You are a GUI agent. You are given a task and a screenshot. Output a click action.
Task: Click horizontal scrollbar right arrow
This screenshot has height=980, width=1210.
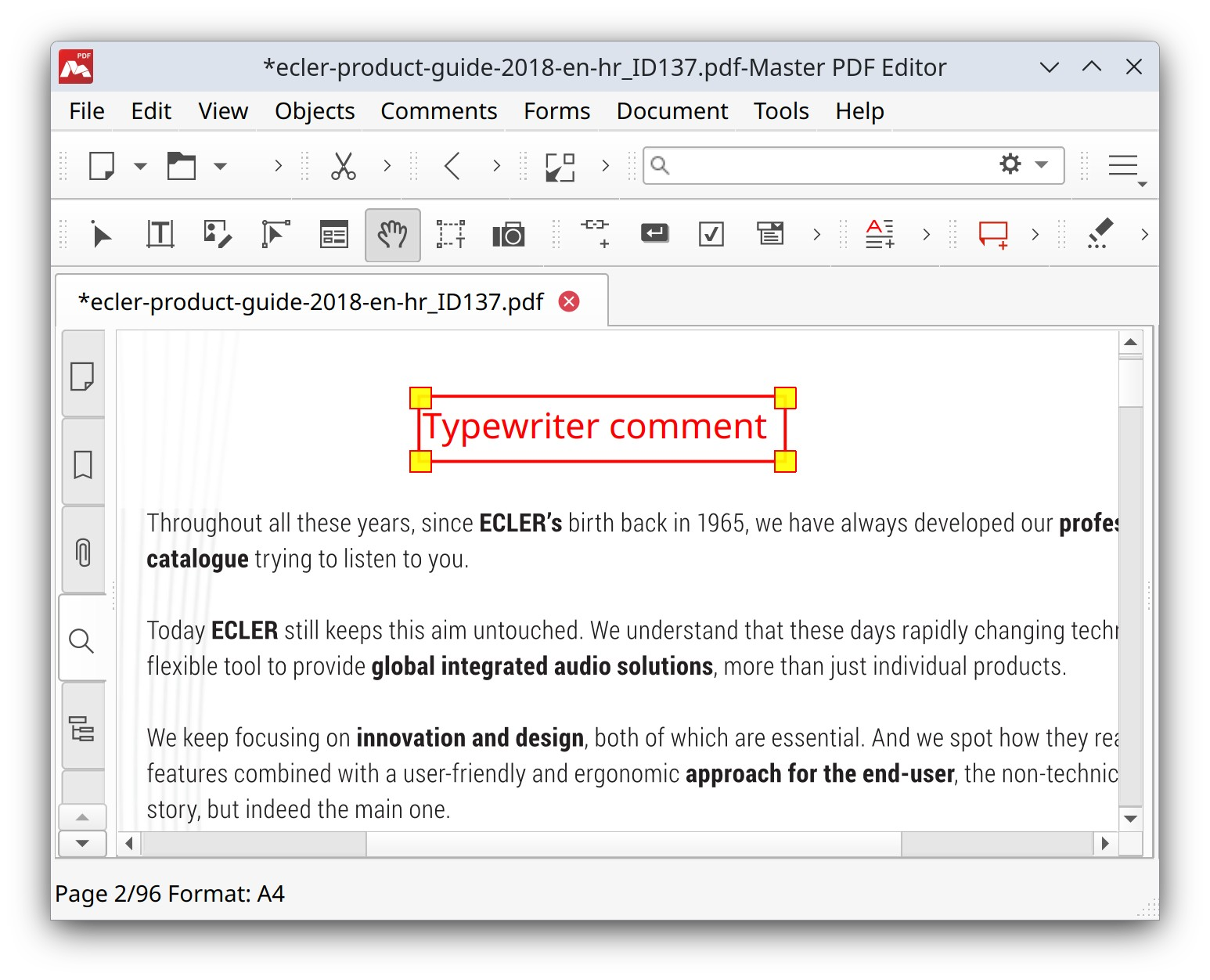pyautogui.click(x=1105, y=844)
